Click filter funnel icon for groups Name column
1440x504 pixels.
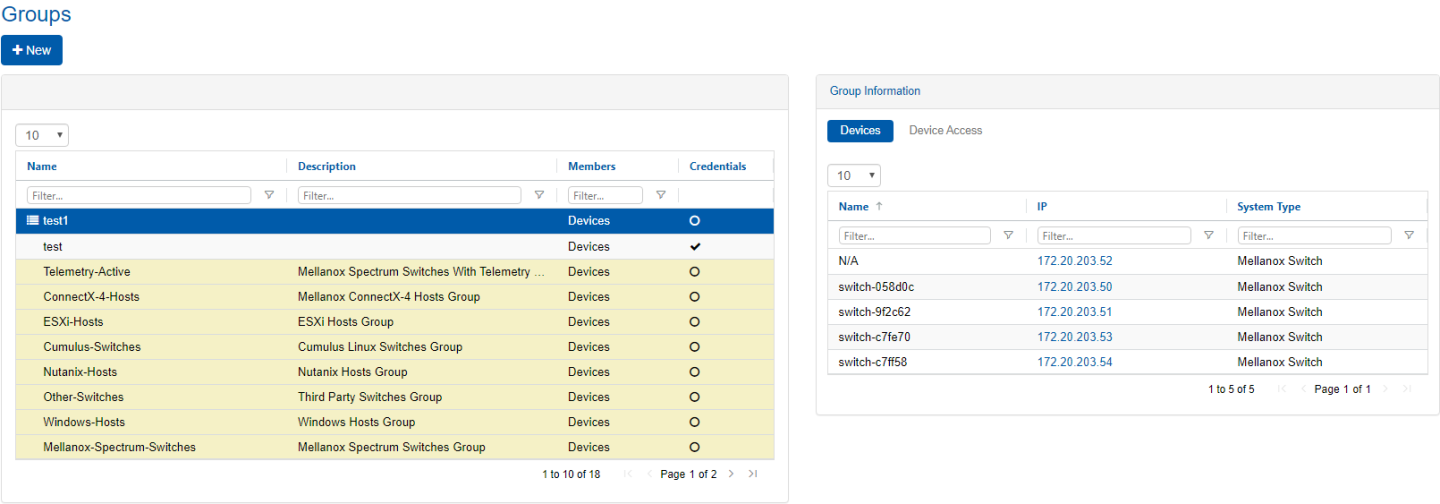[x=269, y=196]
